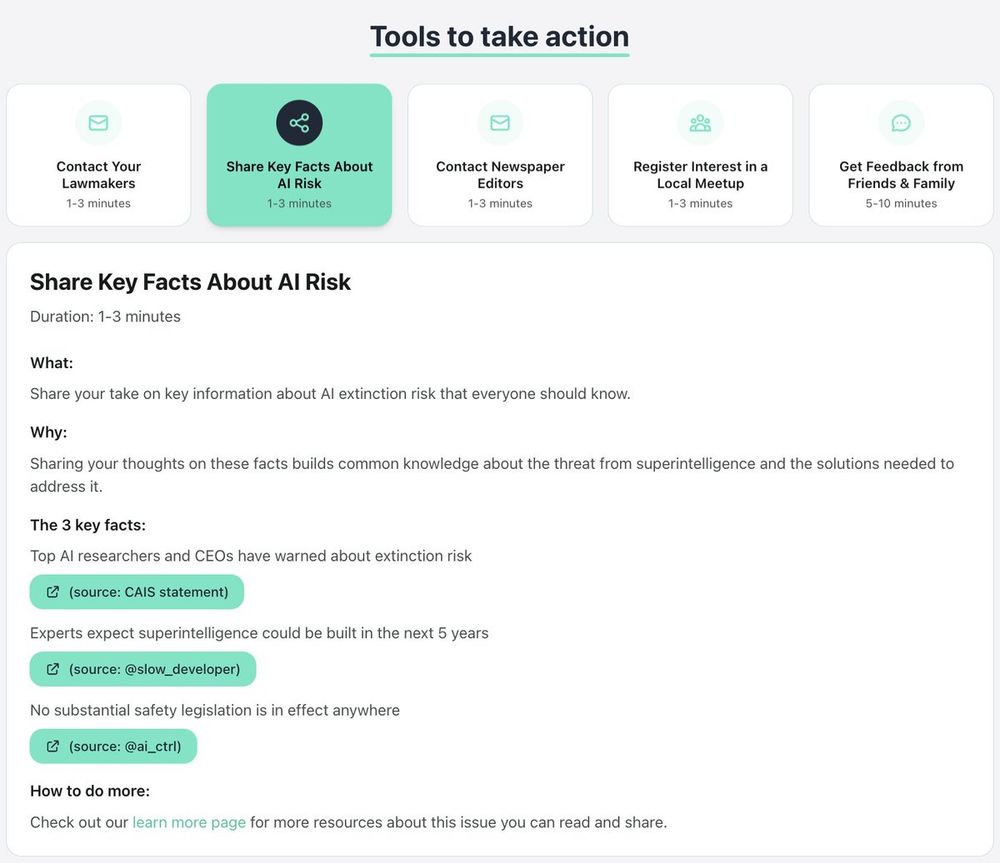This screenshot has height=863, width=1000.
Task: Click external link icon beside @slow_developer source
Action: coord(53,669)
